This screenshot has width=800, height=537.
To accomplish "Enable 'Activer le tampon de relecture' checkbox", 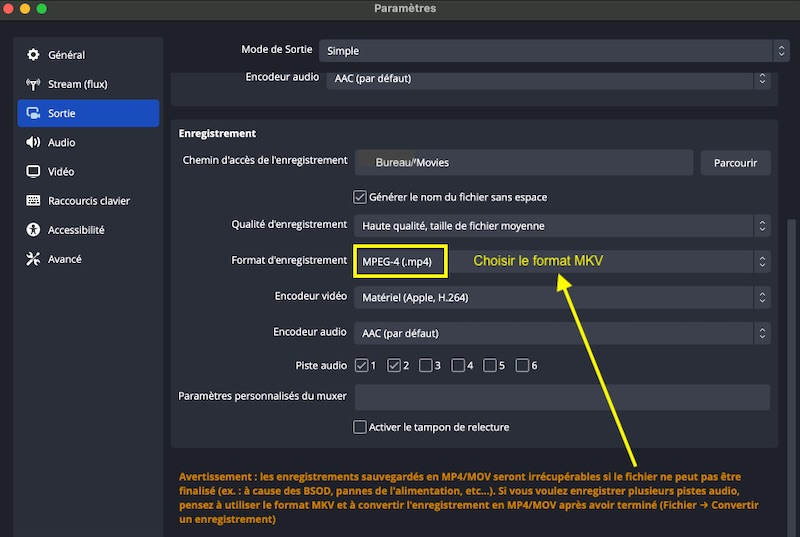I will click(x=360, y=427).
